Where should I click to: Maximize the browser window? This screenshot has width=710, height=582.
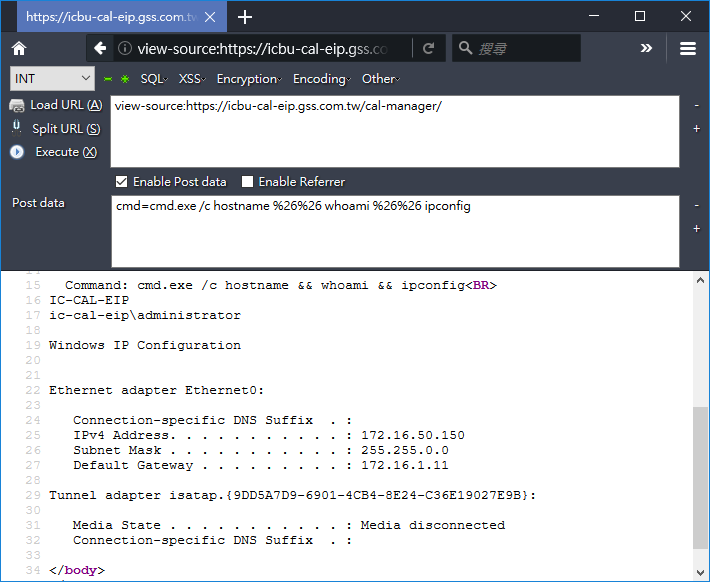[640, 16]
